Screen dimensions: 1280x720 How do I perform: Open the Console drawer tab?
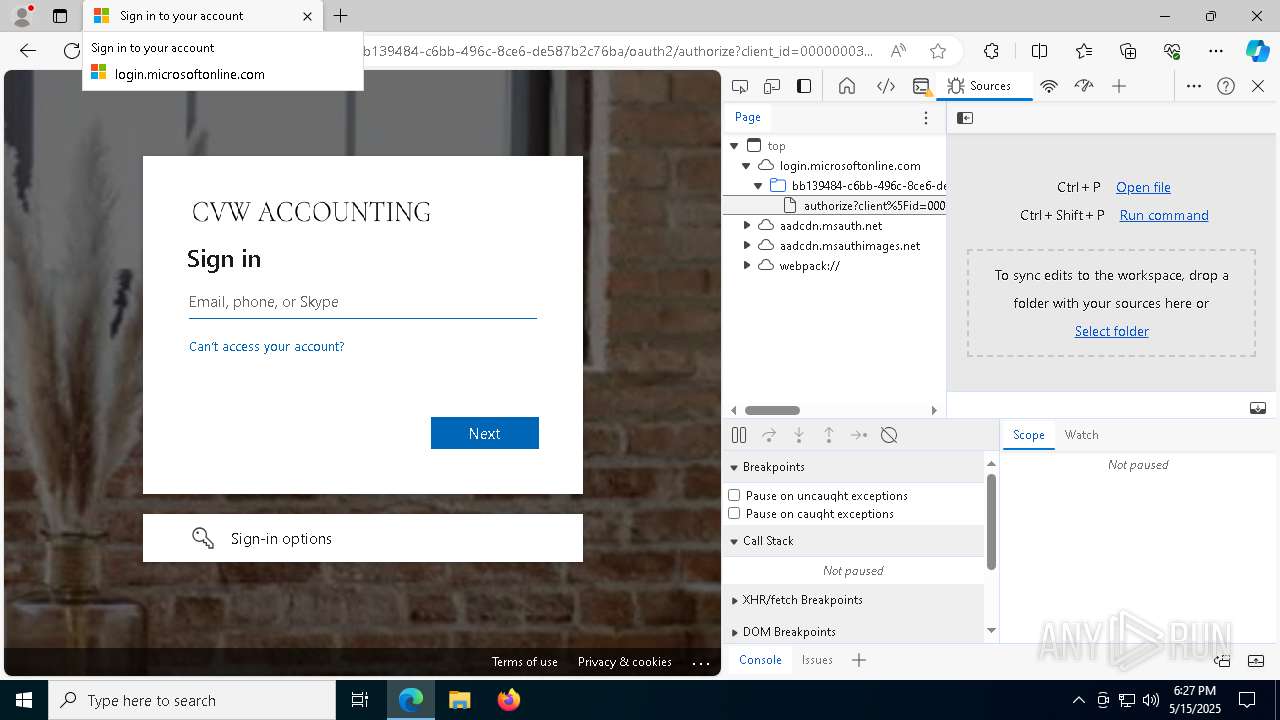coord(760,660)
